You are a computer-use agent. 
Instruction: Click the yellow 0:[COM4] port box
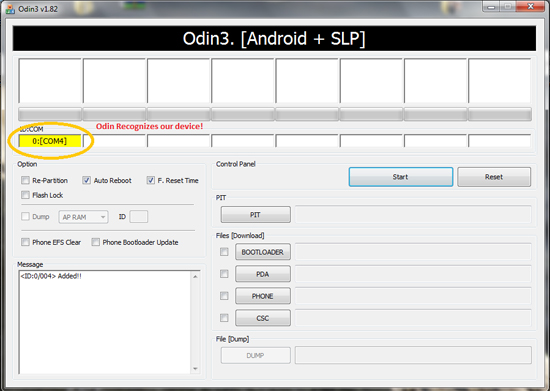(49, 141)
